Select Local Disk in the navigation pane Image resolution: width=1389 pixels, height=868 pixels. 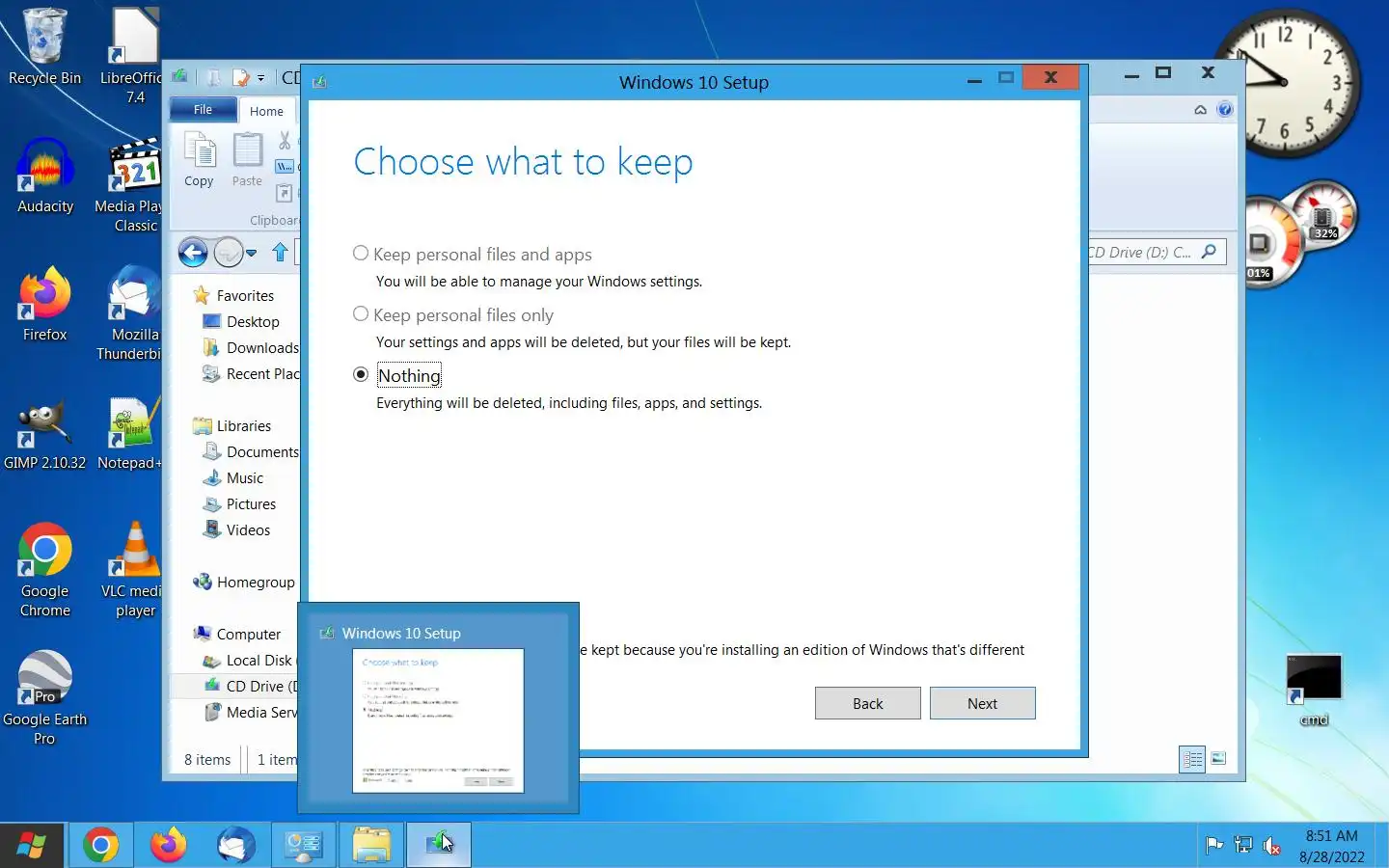pos(259,660)
